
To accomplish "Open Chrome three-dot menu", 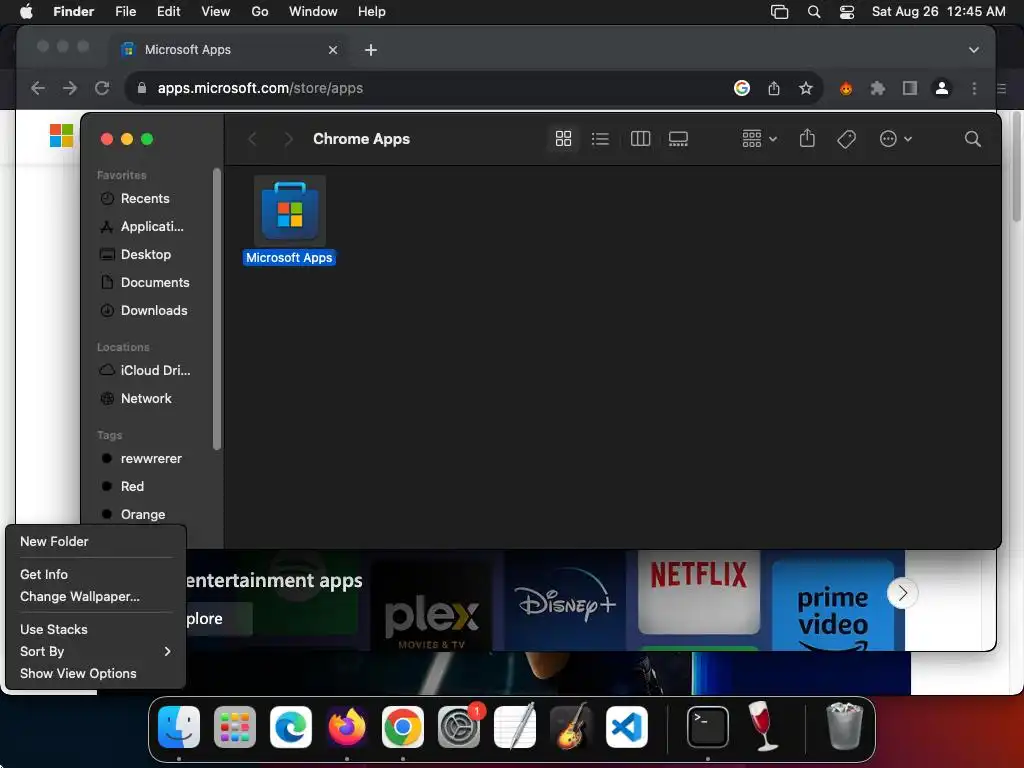I will (974, 88).
